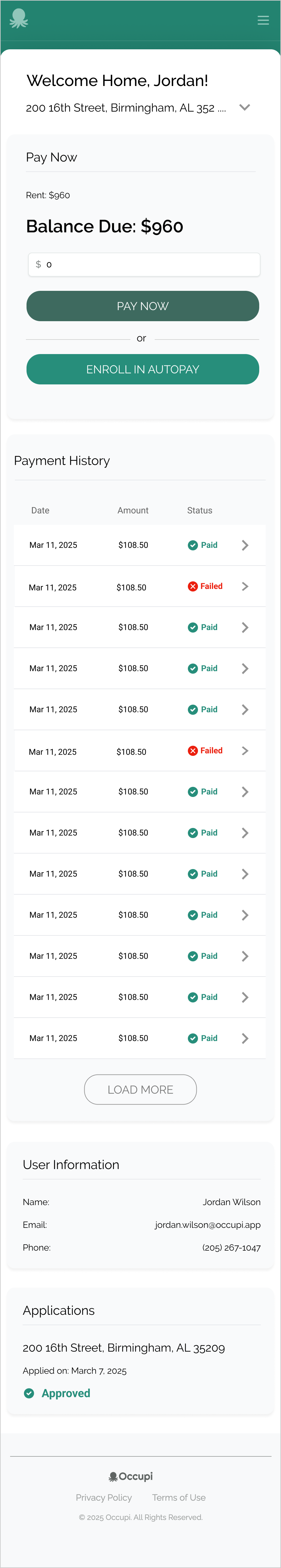Click the red Failed icon in sixth row
This screenshot has height=1568, width=281.
pos(193,750)
